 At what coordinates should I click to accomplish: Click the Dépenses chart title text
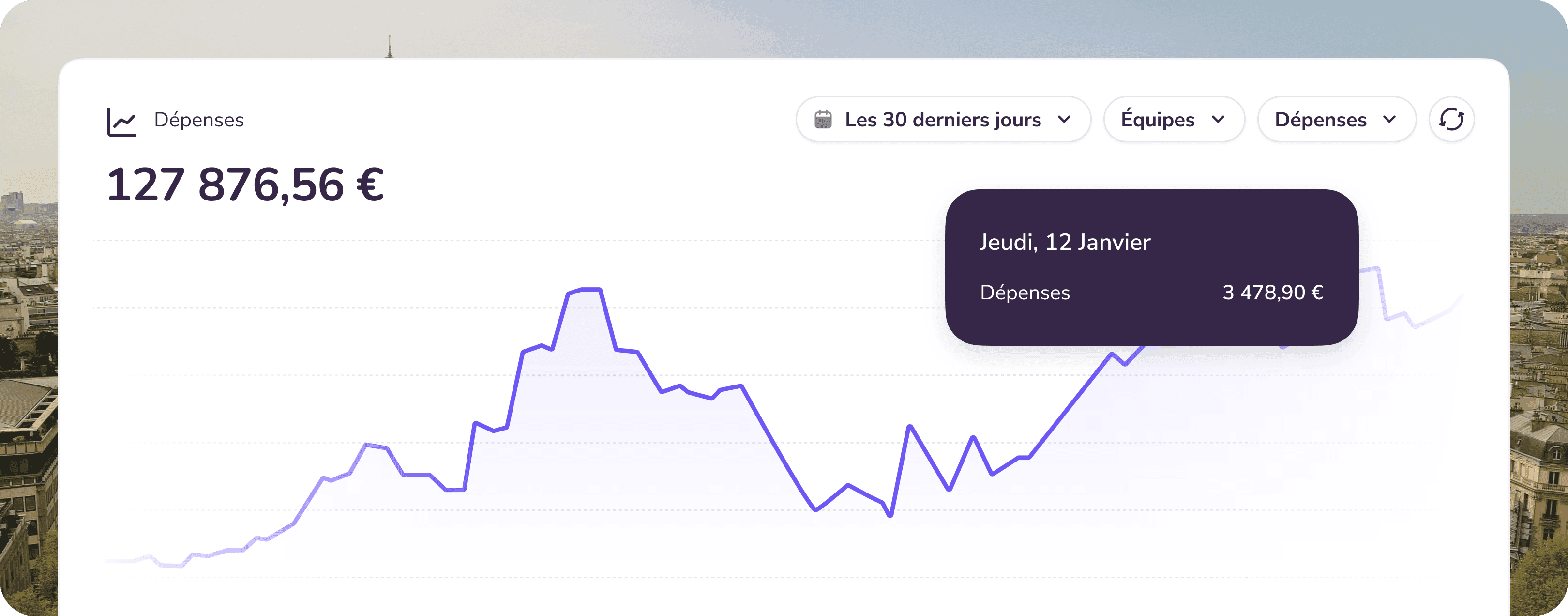[199, 120]
